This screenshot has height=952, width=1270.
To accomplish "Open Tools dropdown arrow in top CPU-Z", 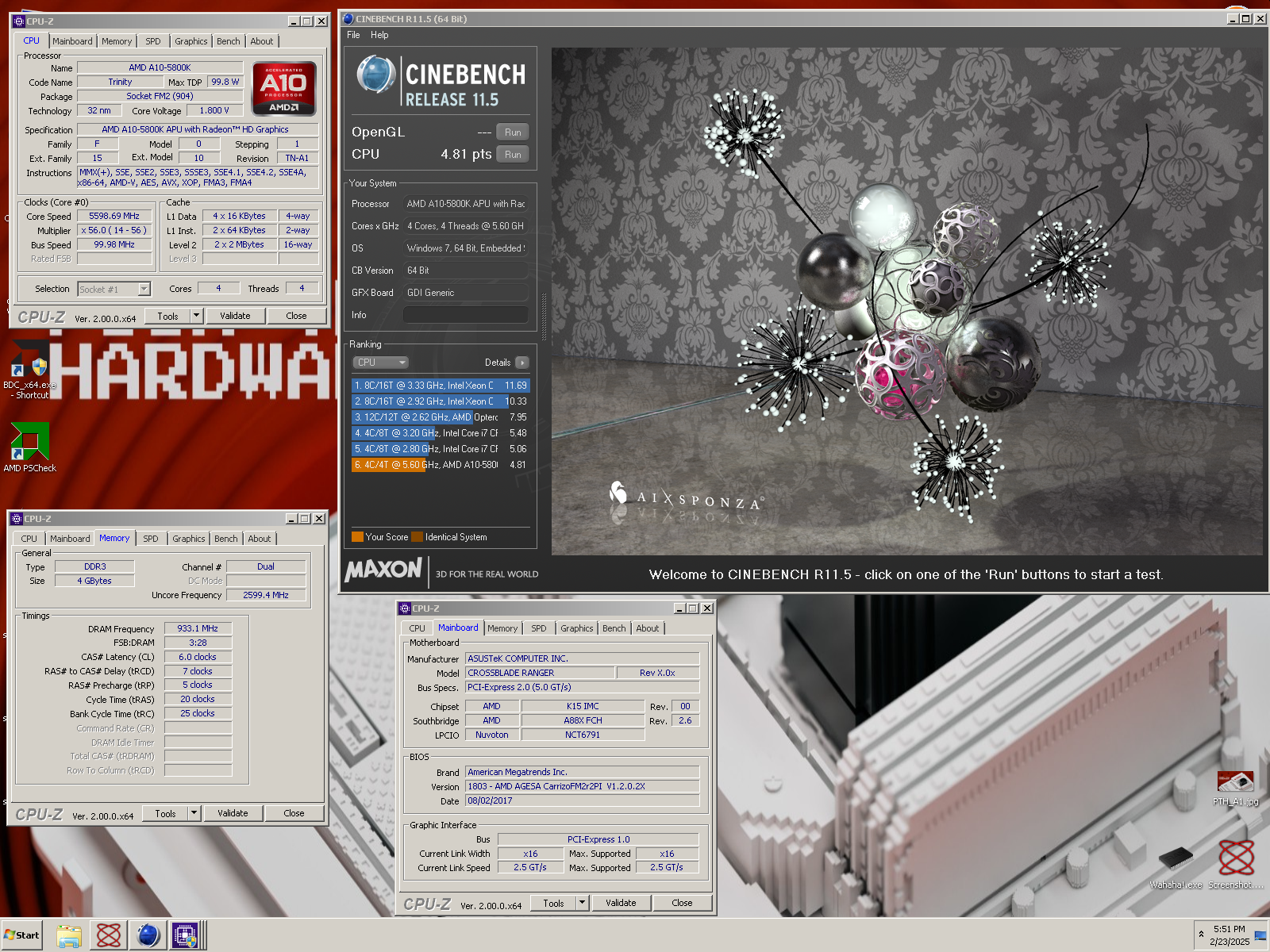I will [x=196, y=316].
